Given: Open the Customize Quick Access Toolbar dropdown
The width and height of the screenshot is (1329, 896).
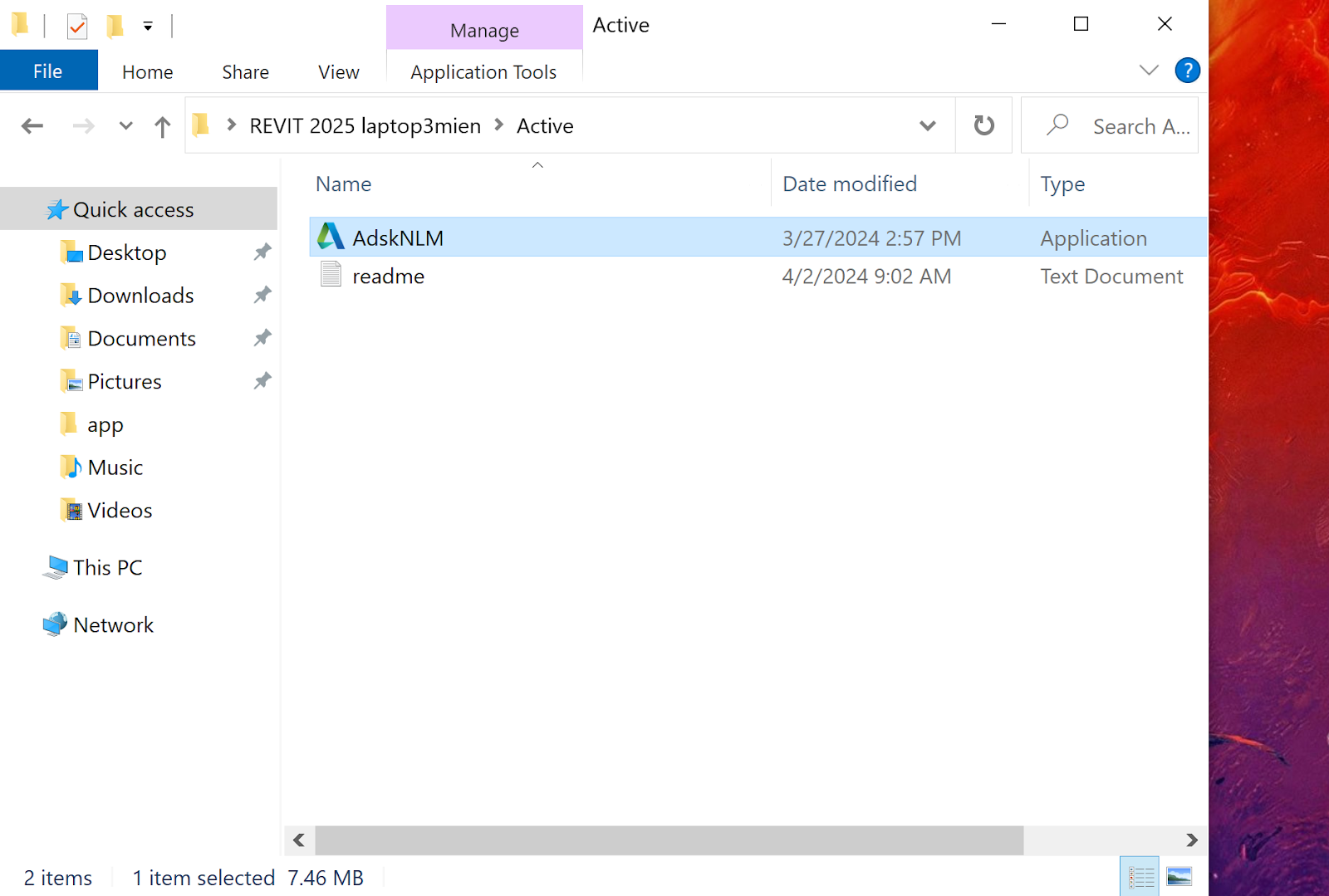Looking at the screenshot, I should [148, 27].
